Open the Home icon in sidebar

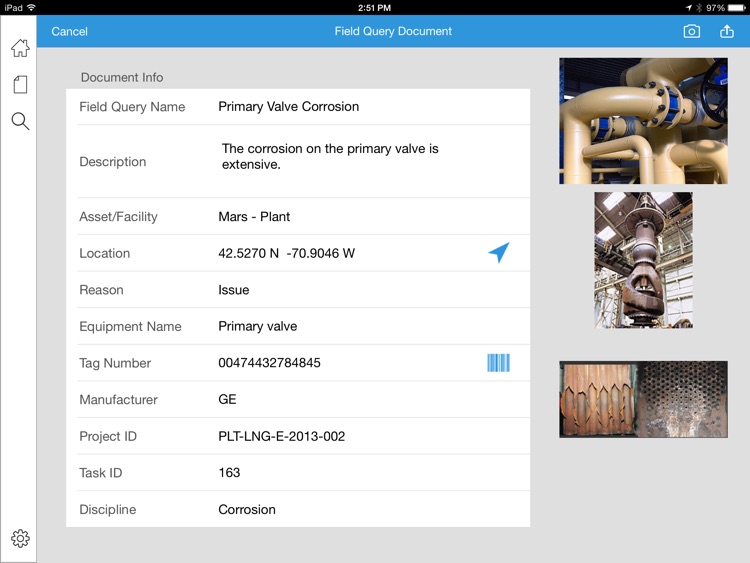[x=20, y=48]
